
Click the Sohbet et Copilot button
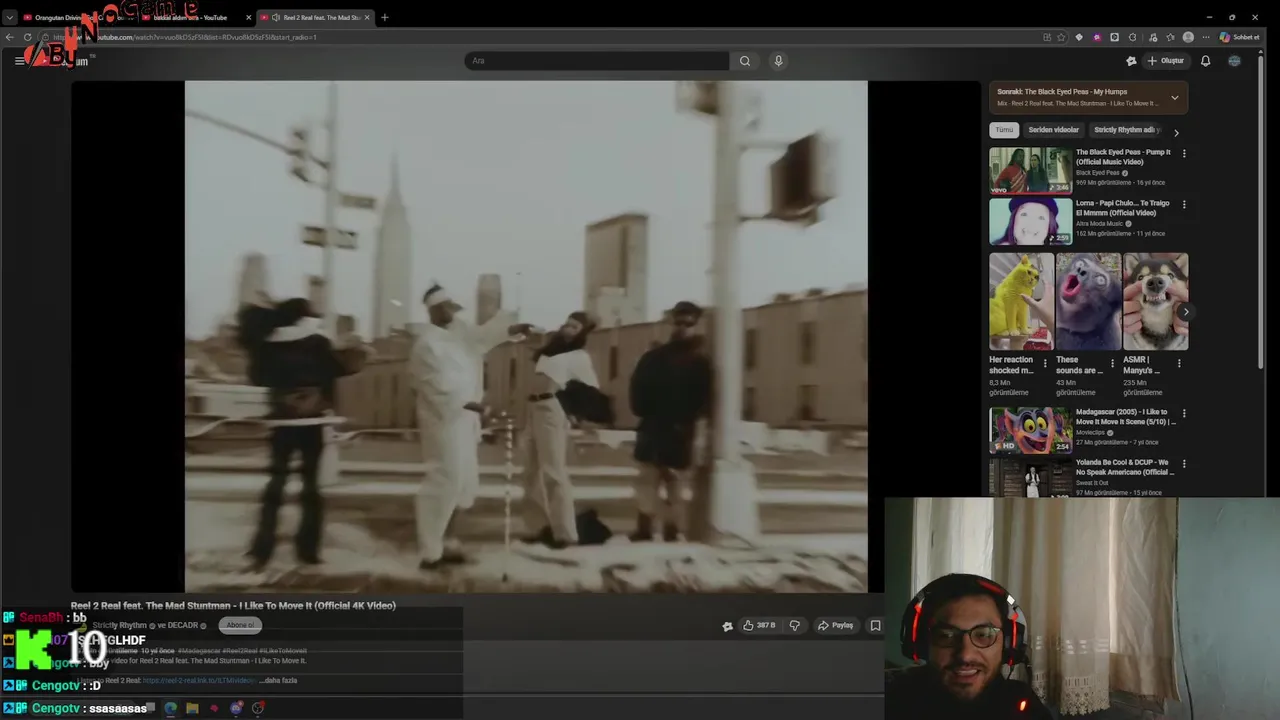1239,37
